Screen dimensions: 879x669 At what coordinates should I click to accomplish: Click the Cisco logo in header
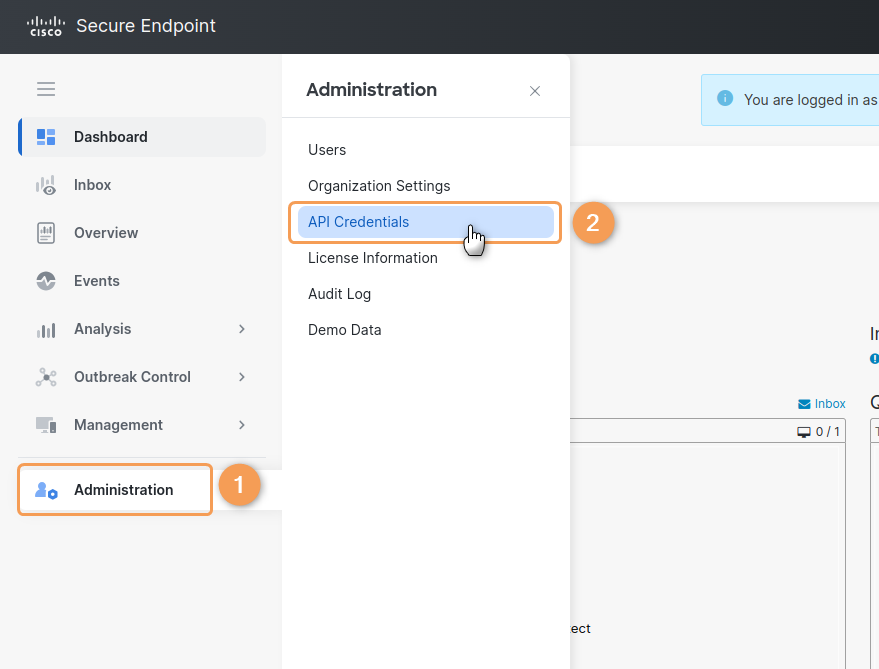click(45, 26)
